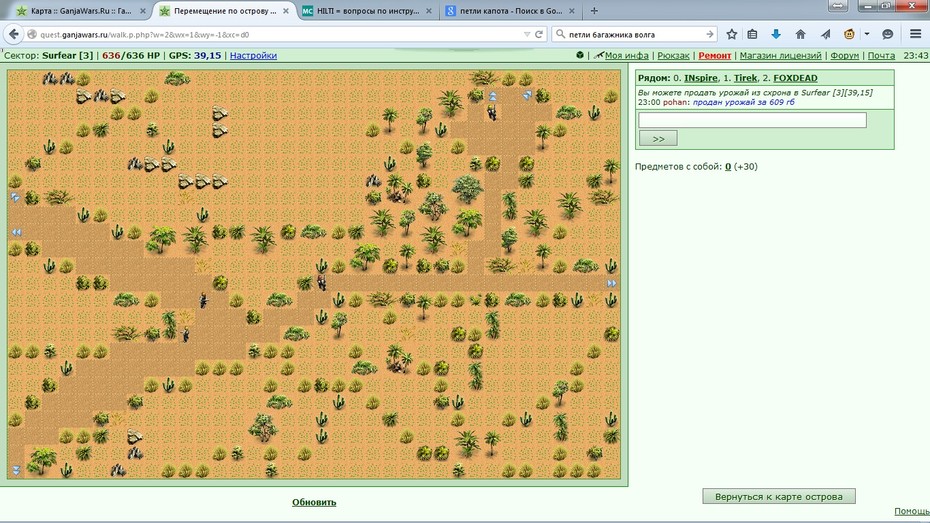The width and height of the screenshot is (930, 523).
Task: Open the bookmarks list icon
Action: click(752, 34)
